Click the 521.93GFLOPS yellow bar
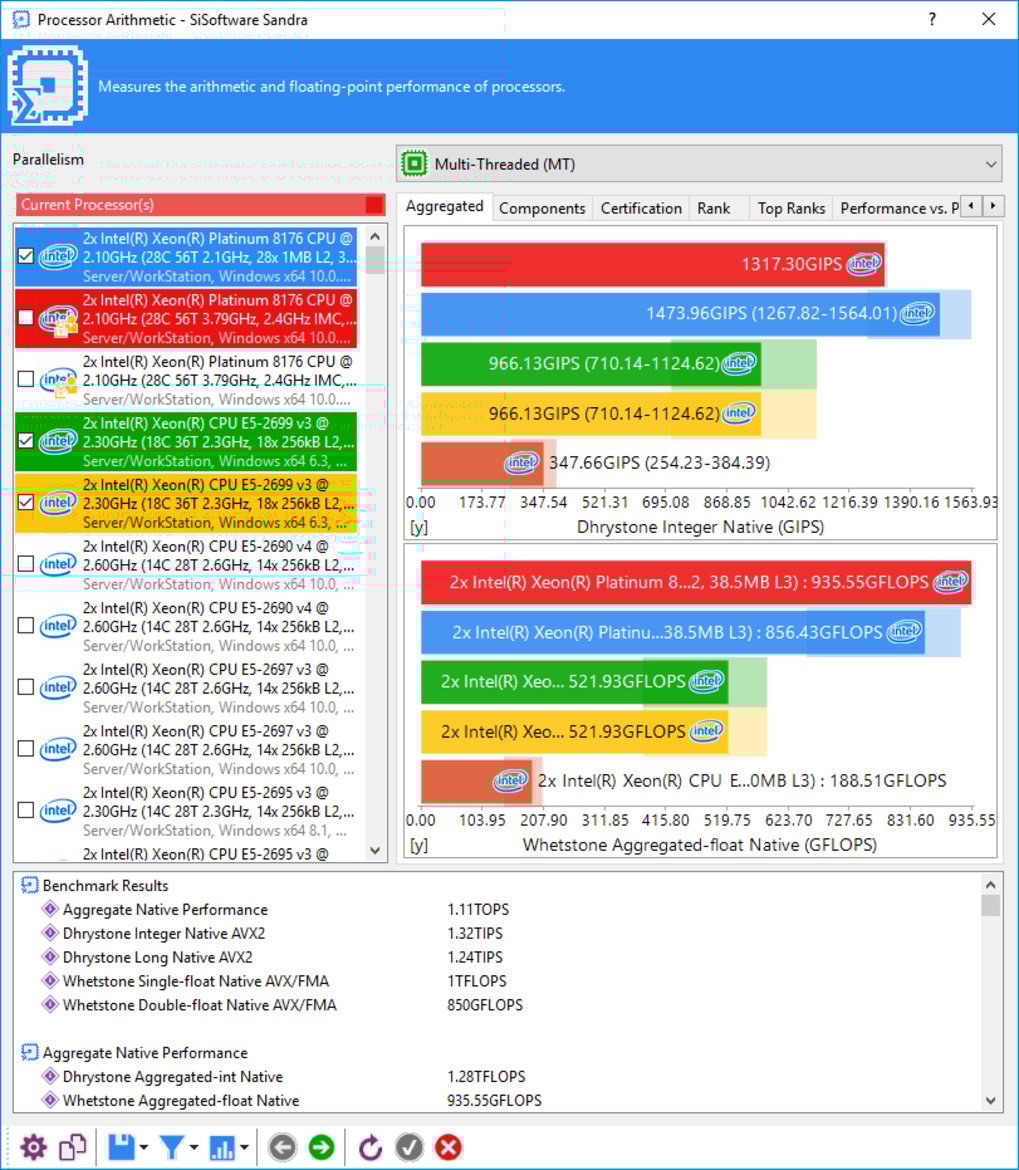Image resolution: width=1019 pixels, height=1170 pixels. coord(574,731)
